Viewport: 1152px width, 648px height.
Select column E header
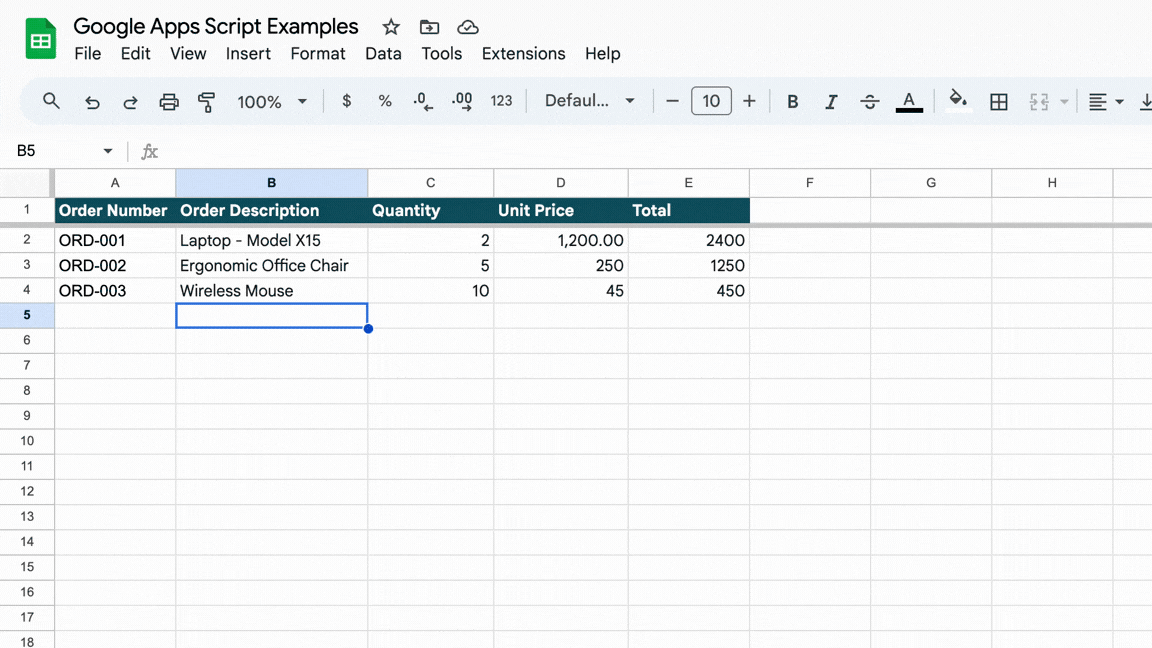(688, 183)
